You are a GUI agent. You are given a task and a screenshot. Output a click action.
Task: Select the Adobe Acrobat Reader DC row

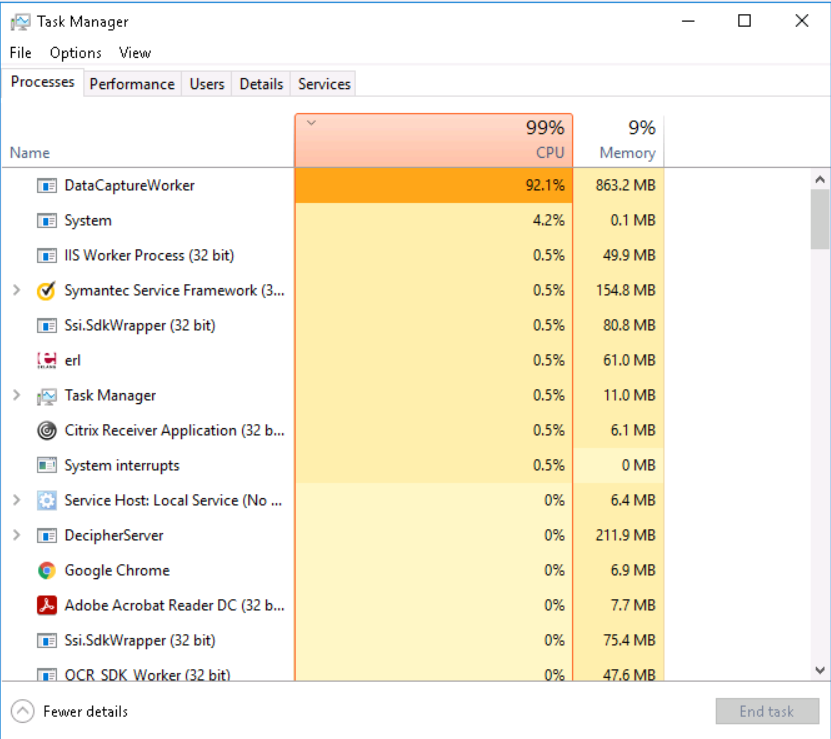pyautogui.click(x=333, y=605)
